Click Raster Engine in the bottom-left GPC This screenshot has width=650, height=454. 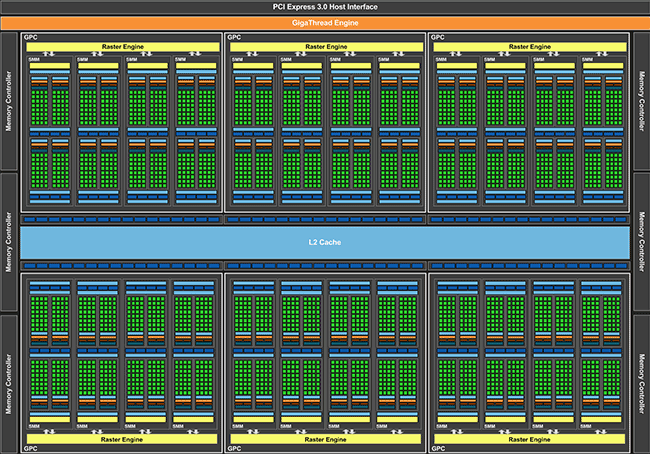121,439
